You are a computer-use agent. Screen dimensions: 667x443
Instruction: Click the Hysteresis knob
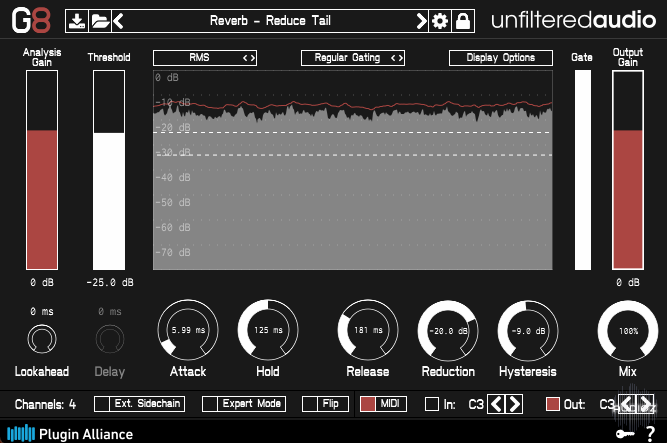[x=528, y=330]
